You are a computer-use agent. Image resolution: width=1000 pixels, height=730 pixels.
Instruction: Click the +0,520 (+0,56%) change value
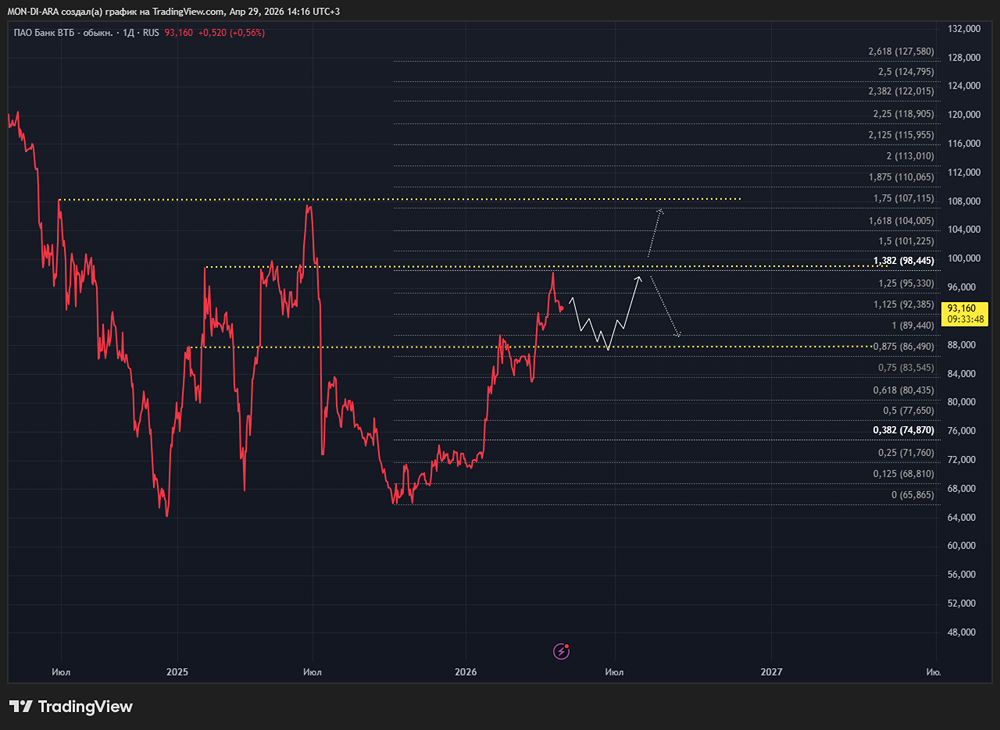231,33
